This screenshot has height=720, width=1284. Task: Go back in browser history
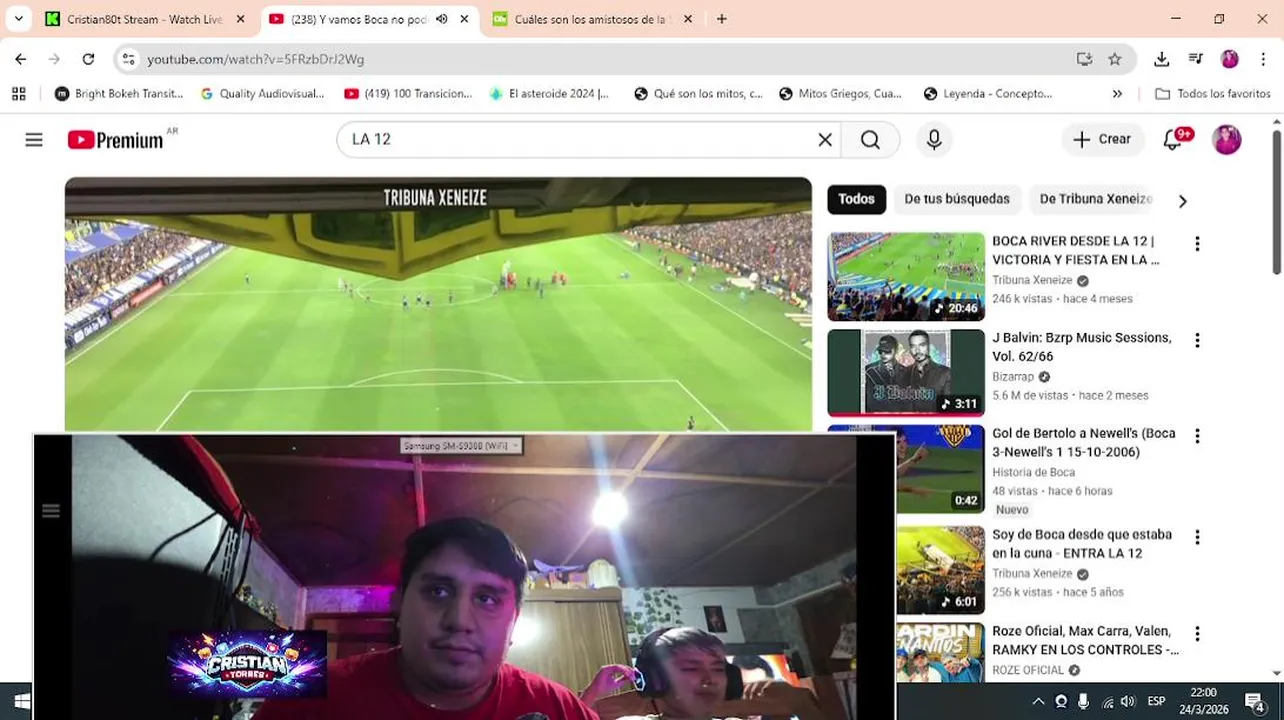[x=21, y=59]
